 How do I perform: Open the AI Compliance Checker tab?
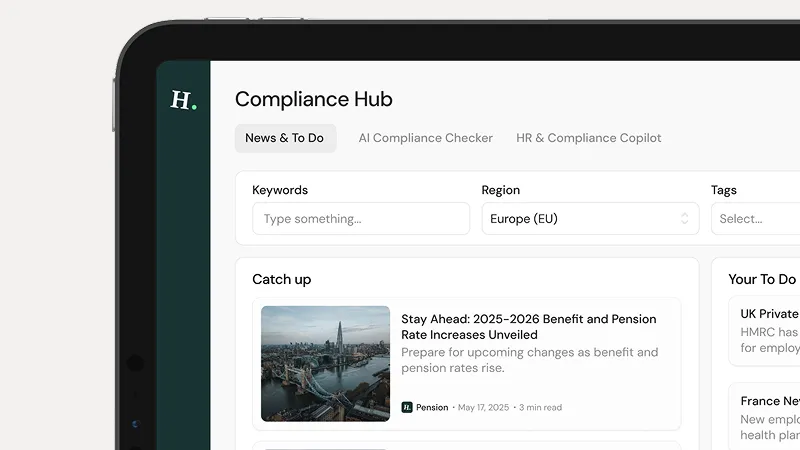pyautogui.click(x=425, y=138)
